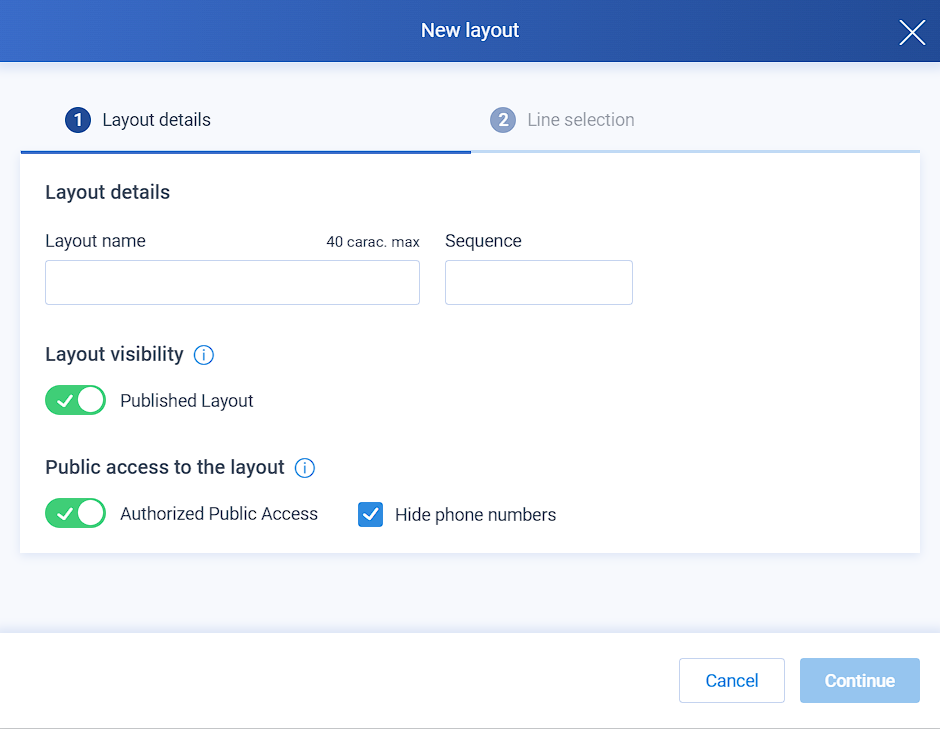940x729 pixels.
Task: Uncheck Hide phone numbers checkbox
Action: click(370, 514)
